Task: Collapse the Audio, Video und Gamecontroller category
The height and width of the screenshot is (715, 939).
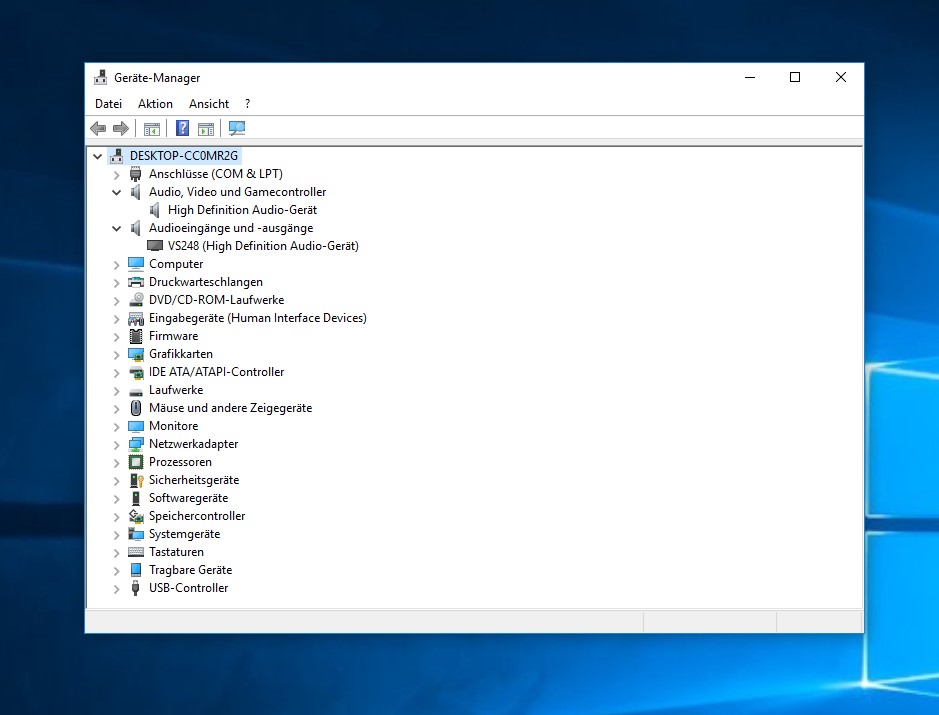Action: click(116, 192)
